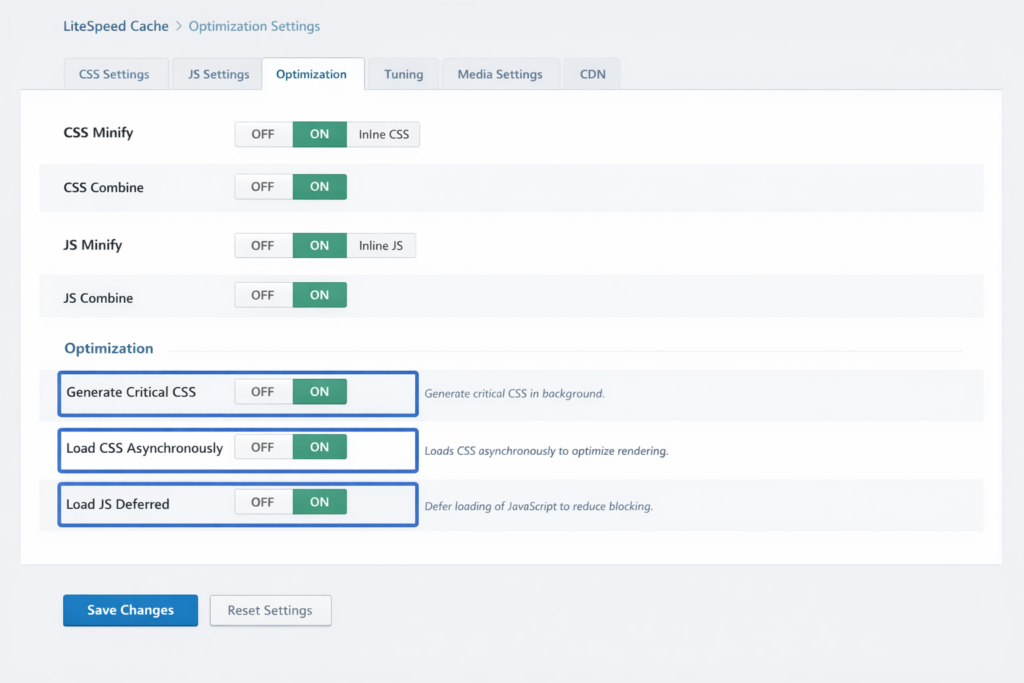
Task: Choose Inline JS for JS Minify
Action: 381,245
